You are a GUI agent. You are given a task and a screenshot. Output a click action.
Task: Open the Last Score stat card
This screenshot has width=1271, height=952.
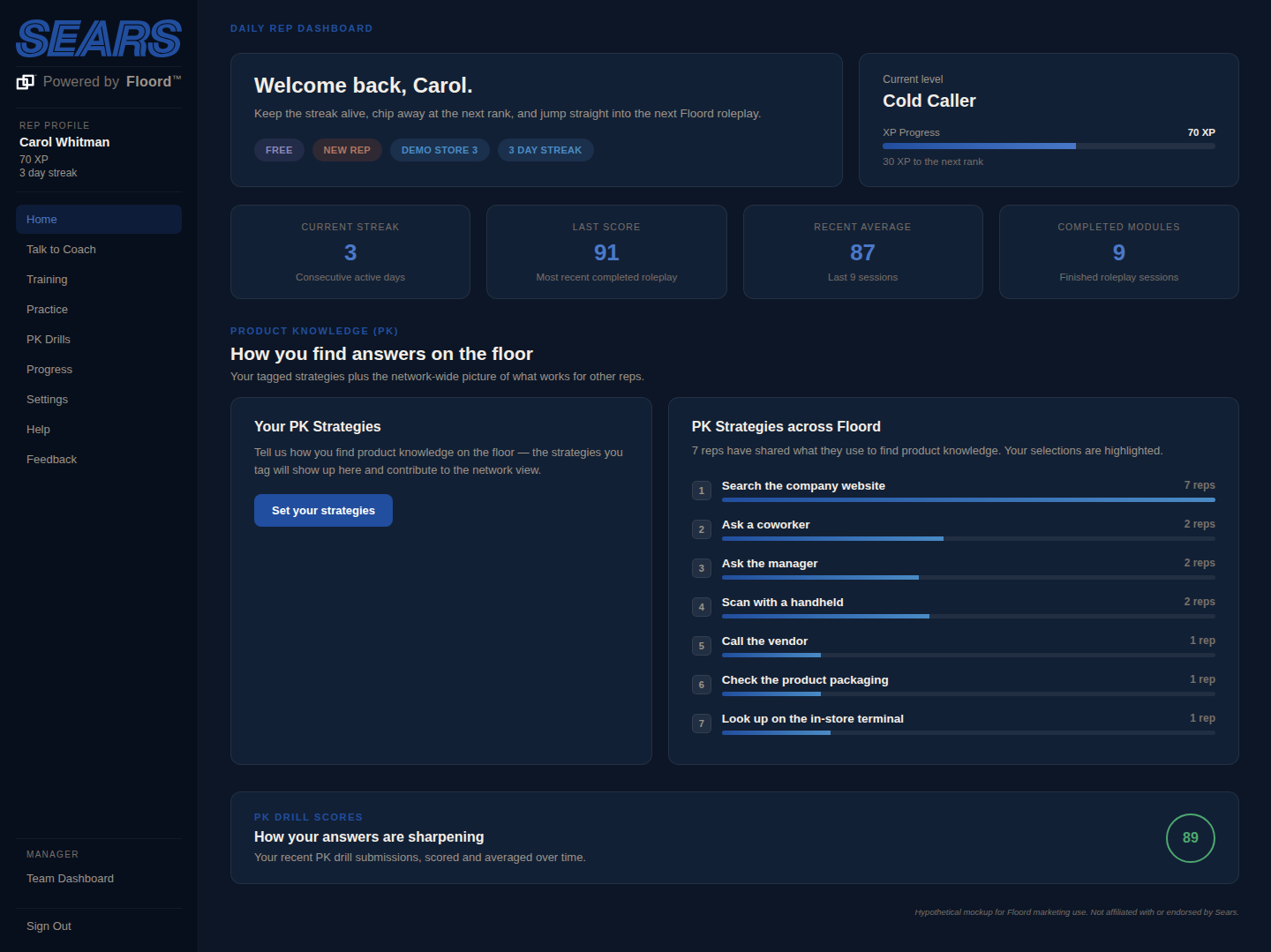click(606, 252)
